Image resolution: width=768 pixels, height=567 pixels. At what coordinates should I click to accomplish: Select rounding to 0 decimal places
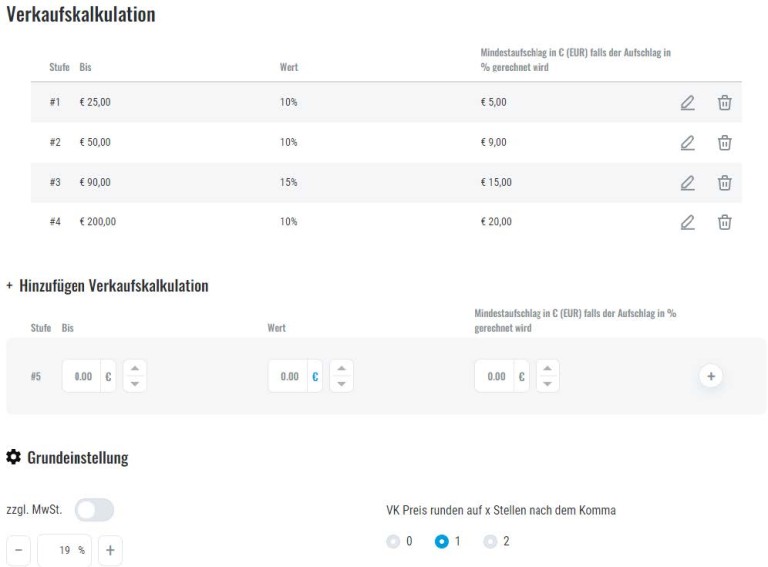[393, 541]
